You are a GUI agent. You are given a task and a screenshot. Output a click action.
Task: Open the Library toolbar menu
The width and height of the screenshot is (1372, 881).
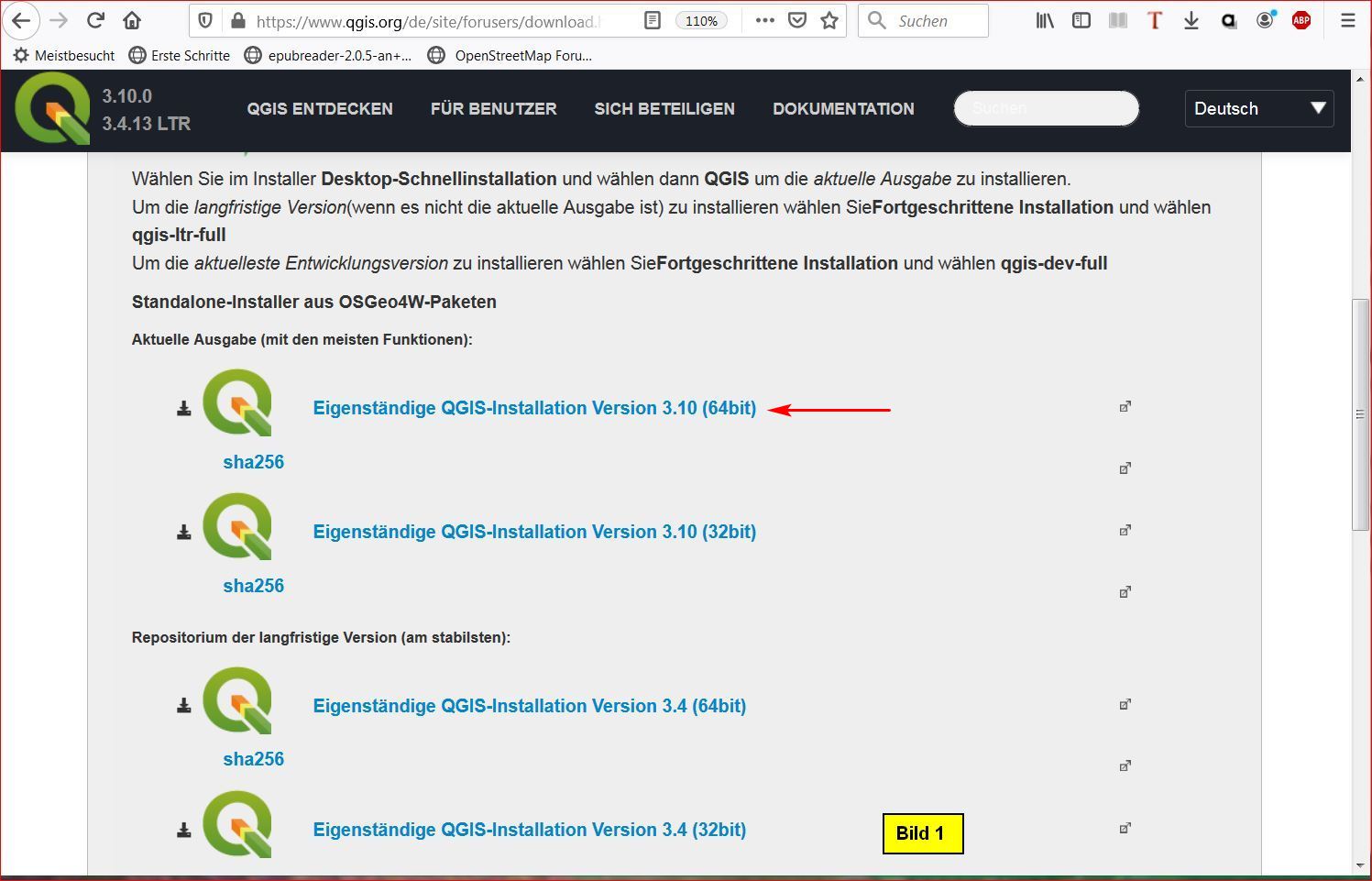click(1045, 20)
